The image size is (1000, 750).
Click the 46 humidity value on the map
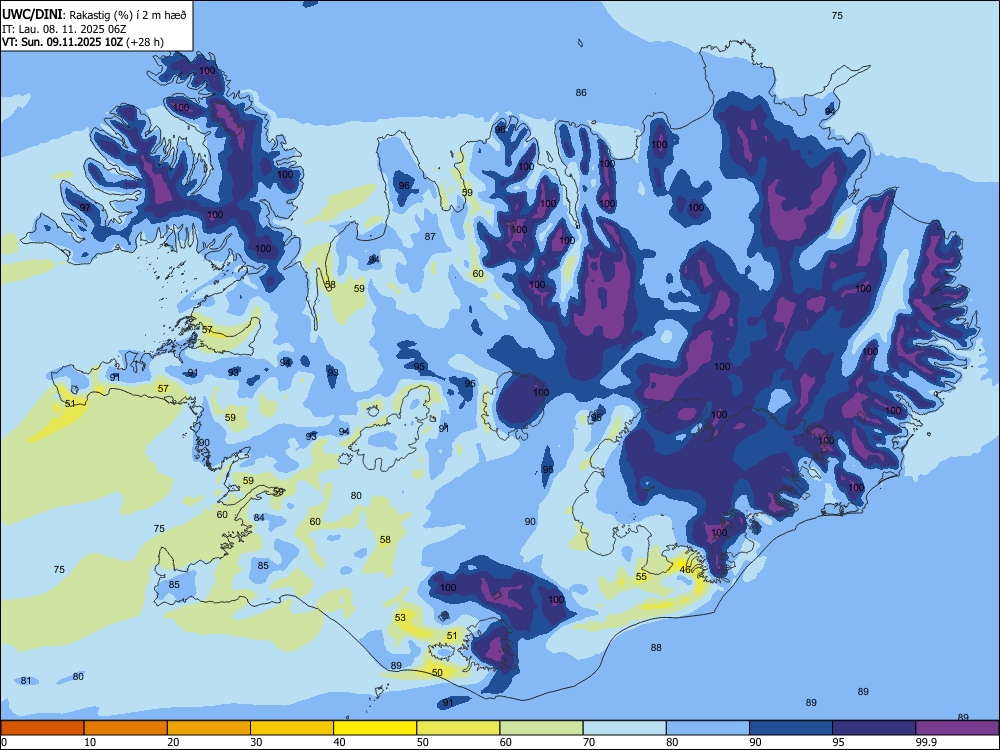(685, 570)
